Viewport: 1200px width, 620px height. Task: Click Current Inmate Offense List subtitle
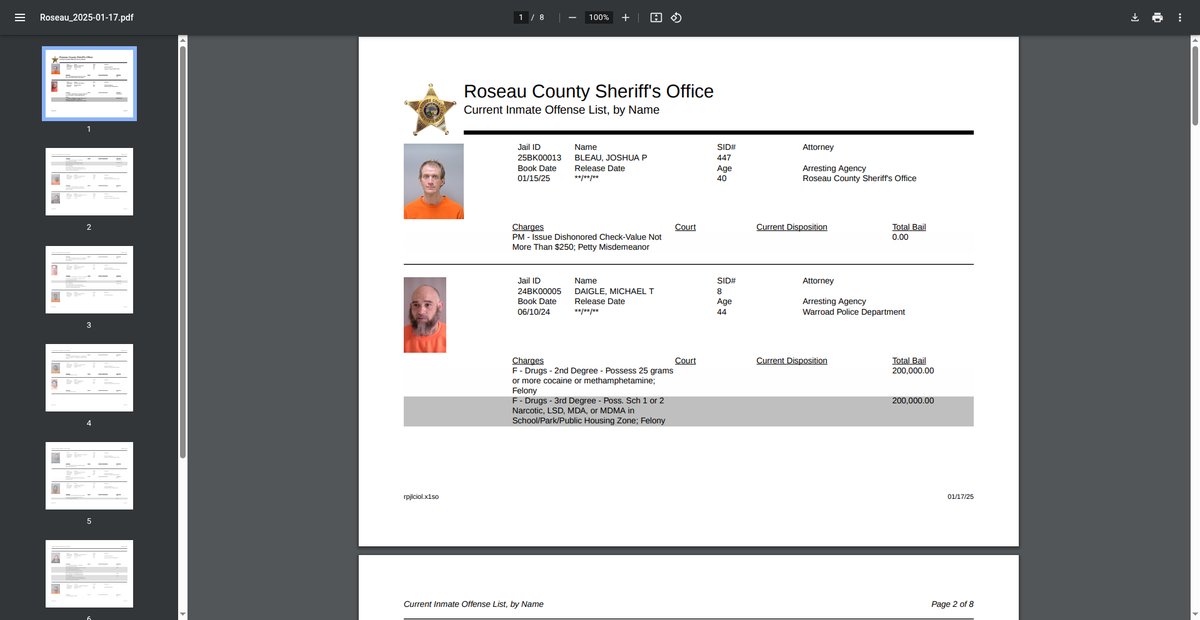(x=561, y=109)
